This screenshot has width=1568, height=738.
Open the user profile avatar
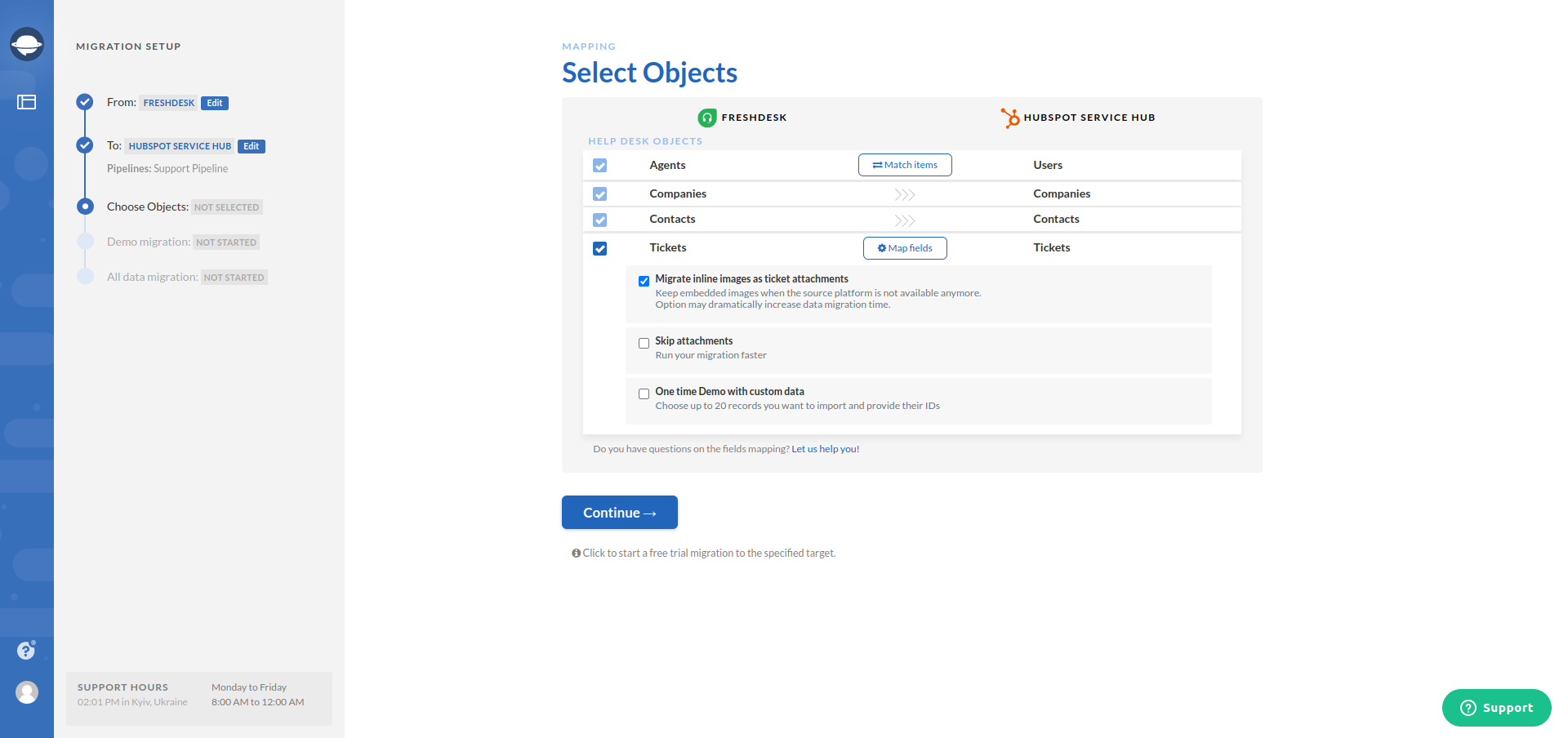click(27, 692)
